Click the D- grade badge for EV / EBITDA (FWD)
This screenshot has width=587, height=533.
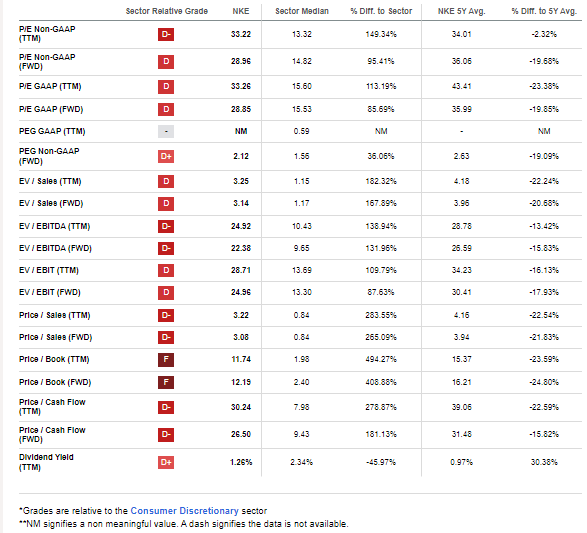166,248
